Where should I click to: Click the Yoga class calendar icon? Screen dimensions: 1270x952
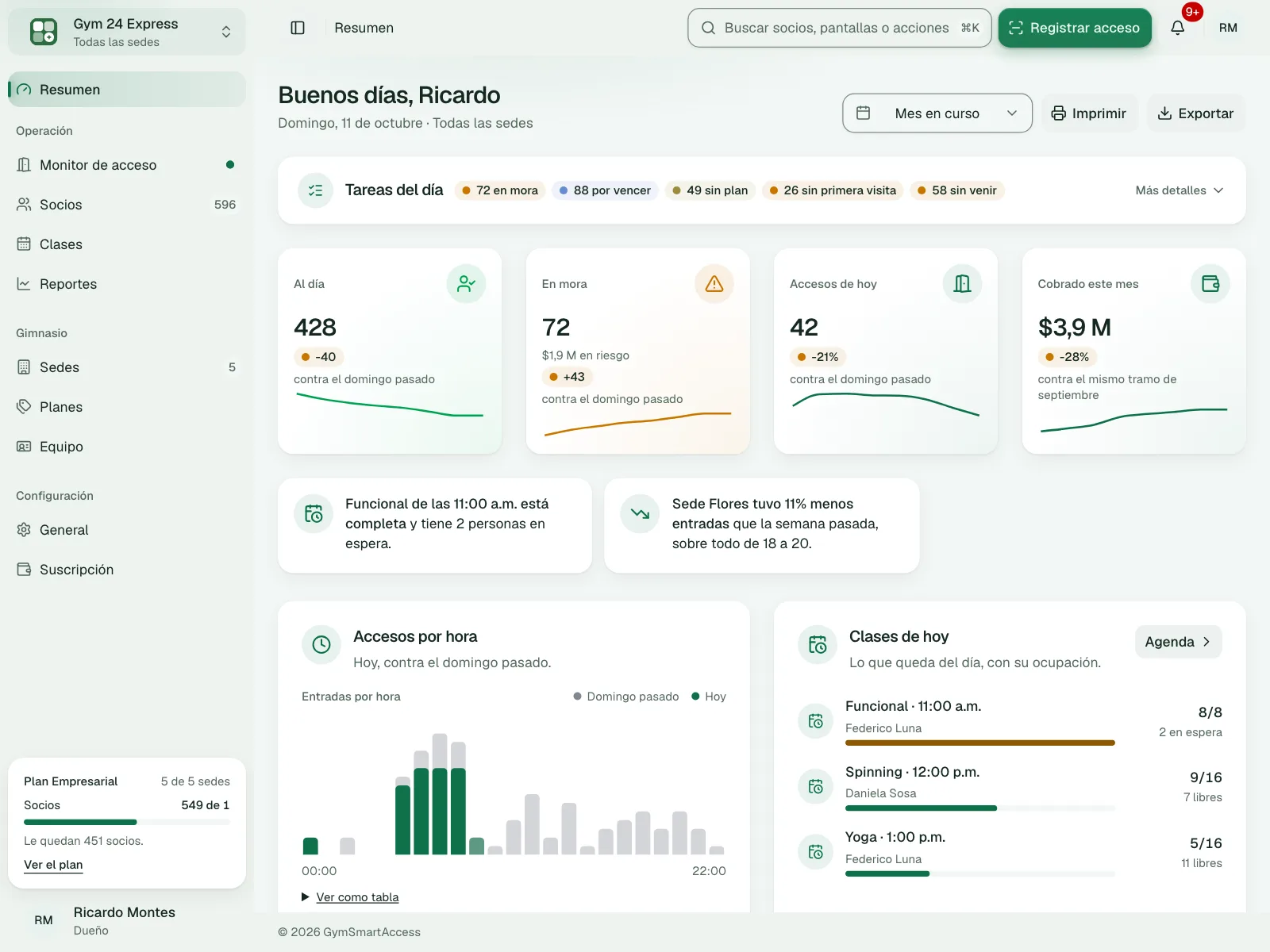pyautogui.click(x=815, y=852)
